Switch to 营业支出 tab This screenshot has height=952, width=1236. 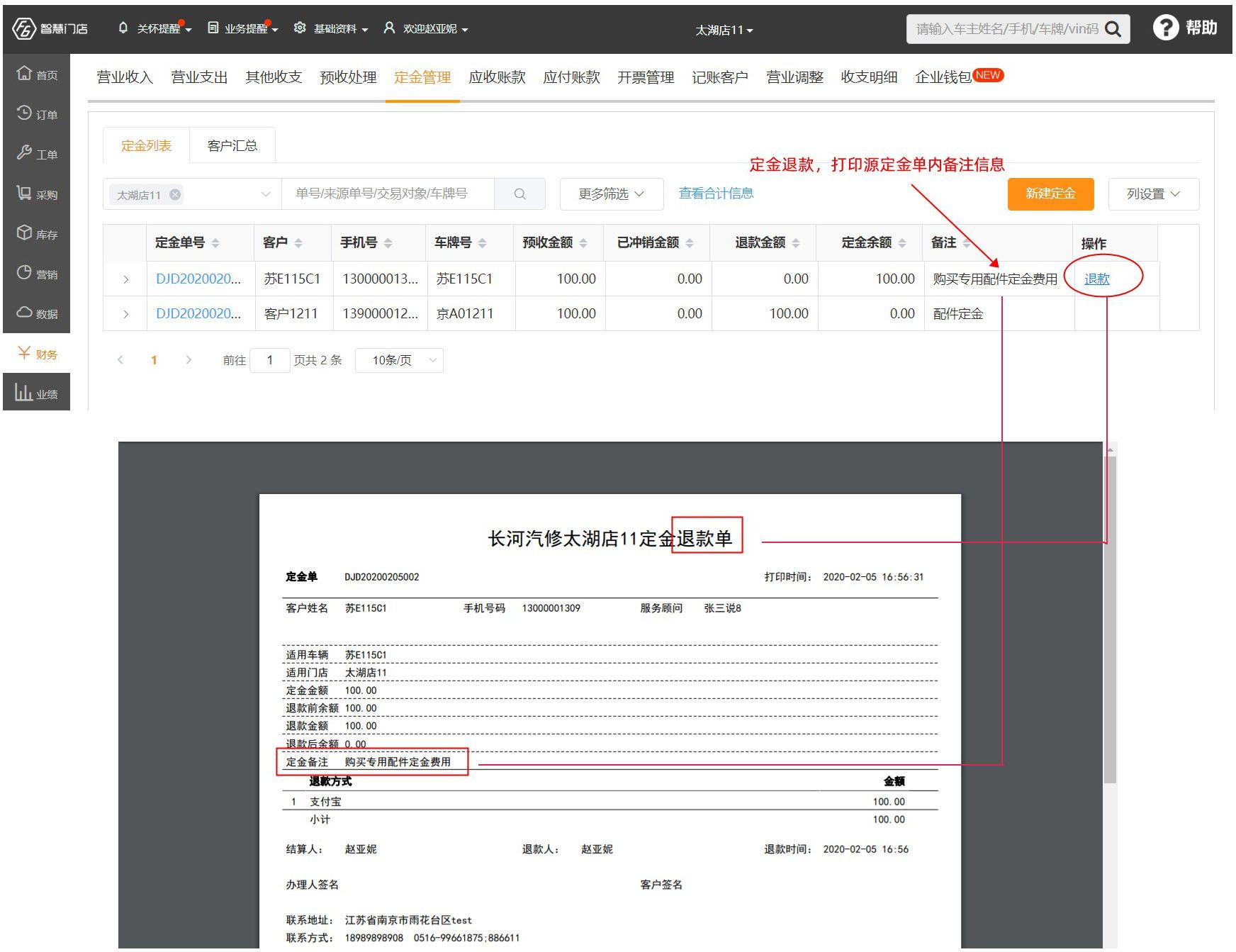[199, 77]
